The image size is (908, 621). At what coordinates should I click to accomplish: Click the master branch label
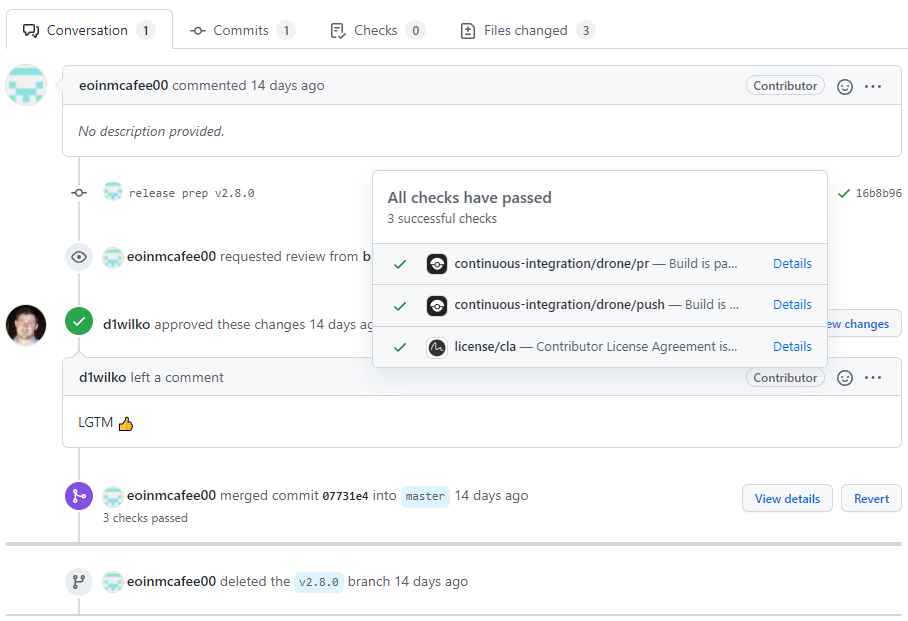click(425, 496)
